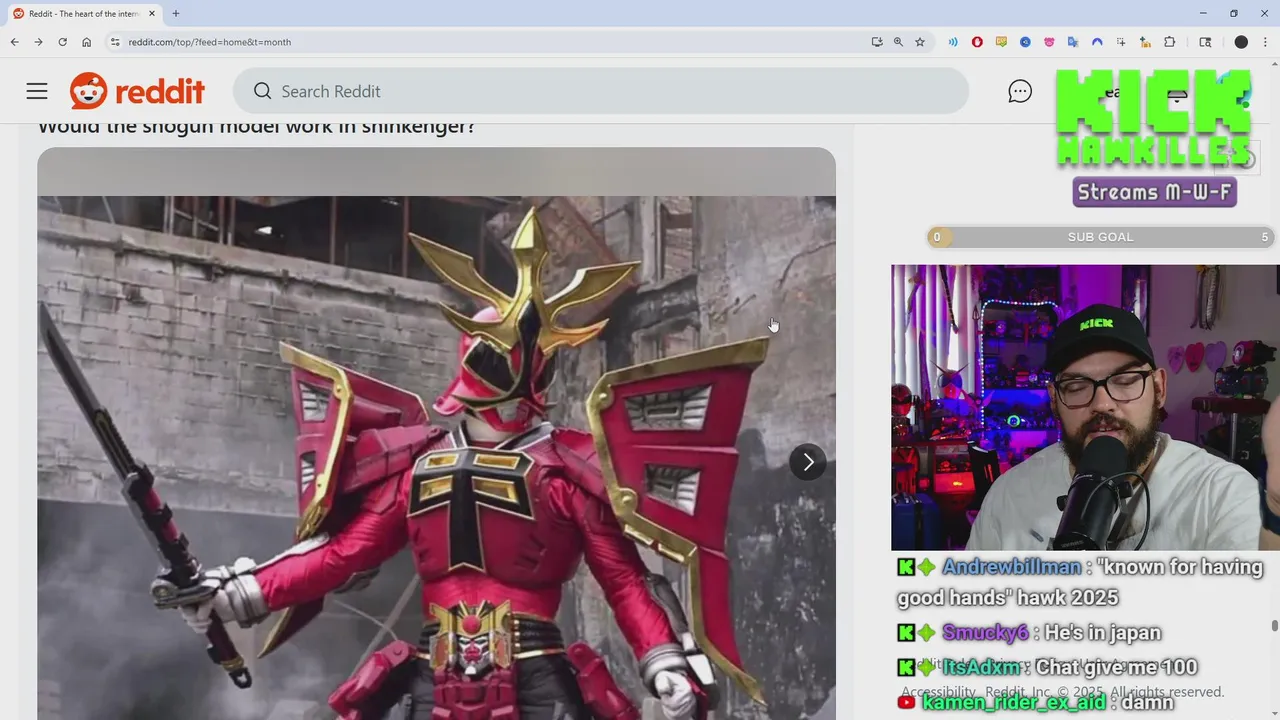This screenshot has width=1280, height=720.
Task: Bookmark this tab with the star
Action: 920,42
